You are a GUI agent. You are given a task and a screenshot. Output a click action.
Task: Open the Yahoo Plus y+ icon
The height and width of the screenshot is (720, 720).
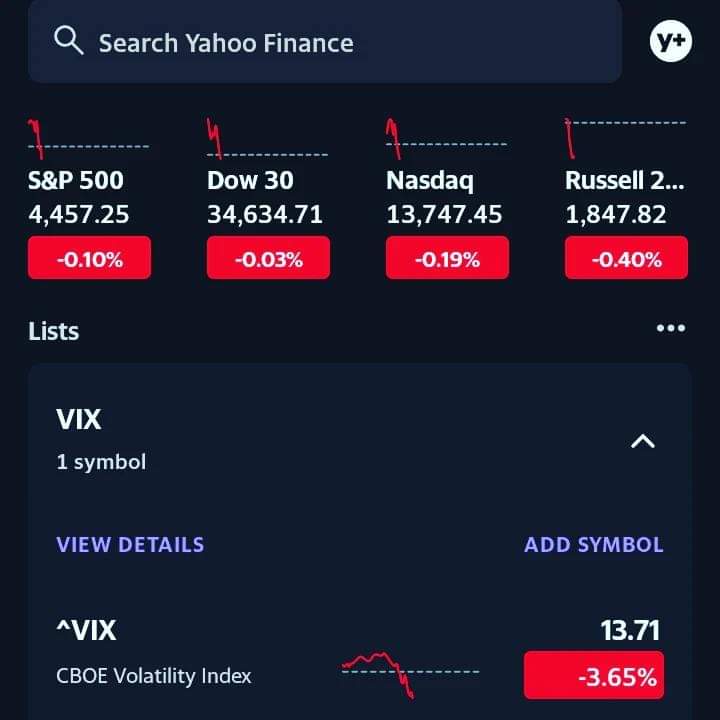[671, 41]
